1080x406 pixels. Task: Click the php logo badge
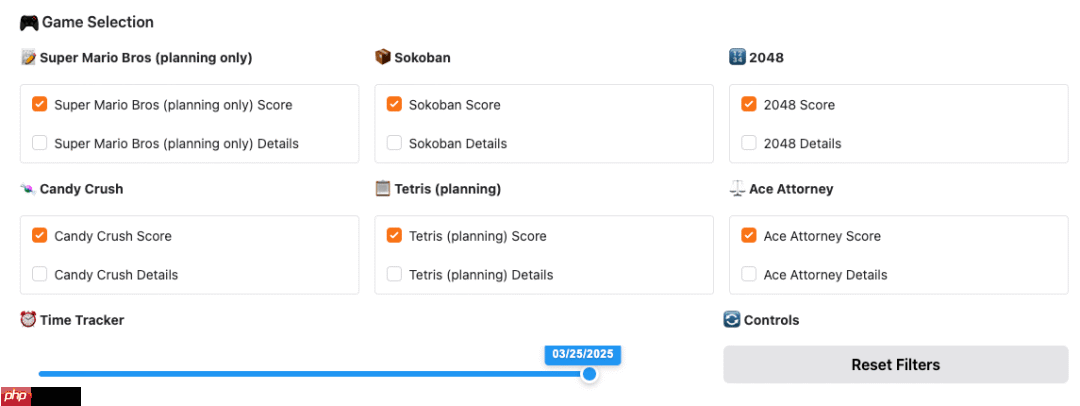16,396
